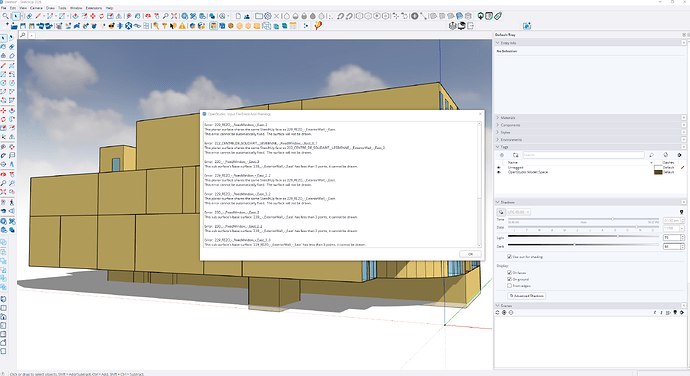Click the shadow Date slider
The width and height of the screenshot is (690, 376).
click(583, 227)
